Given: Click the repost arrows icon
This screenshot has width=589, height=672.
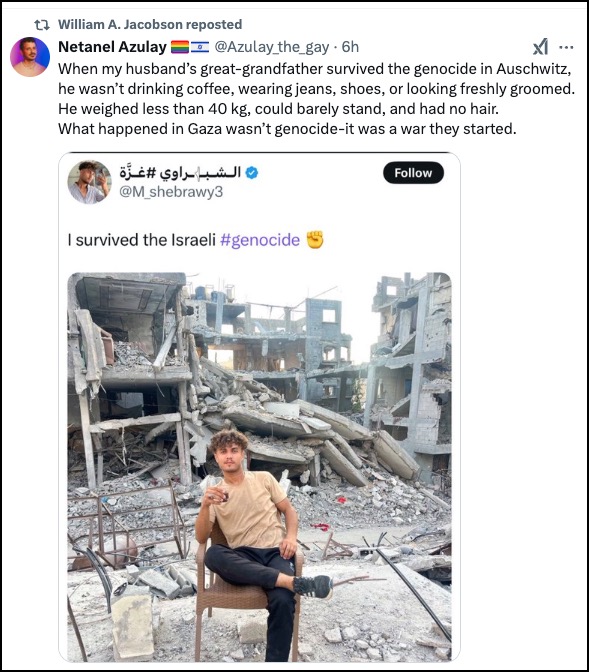Looking at the screenshot, I should coord(42,25).
